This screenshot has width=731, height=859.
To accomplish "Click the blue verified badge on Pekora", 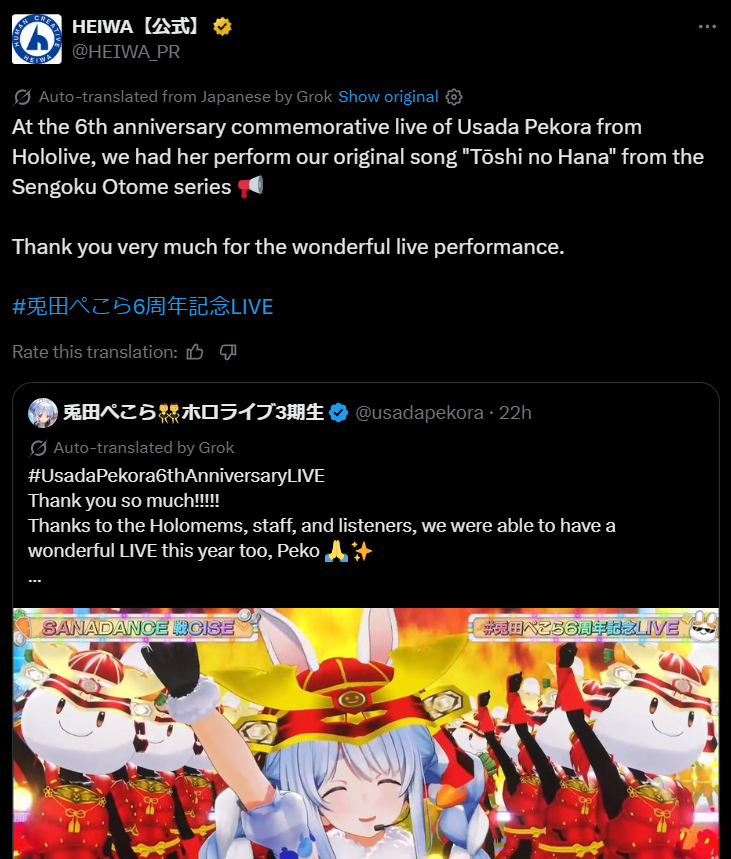I will click(x=339, y=413).
